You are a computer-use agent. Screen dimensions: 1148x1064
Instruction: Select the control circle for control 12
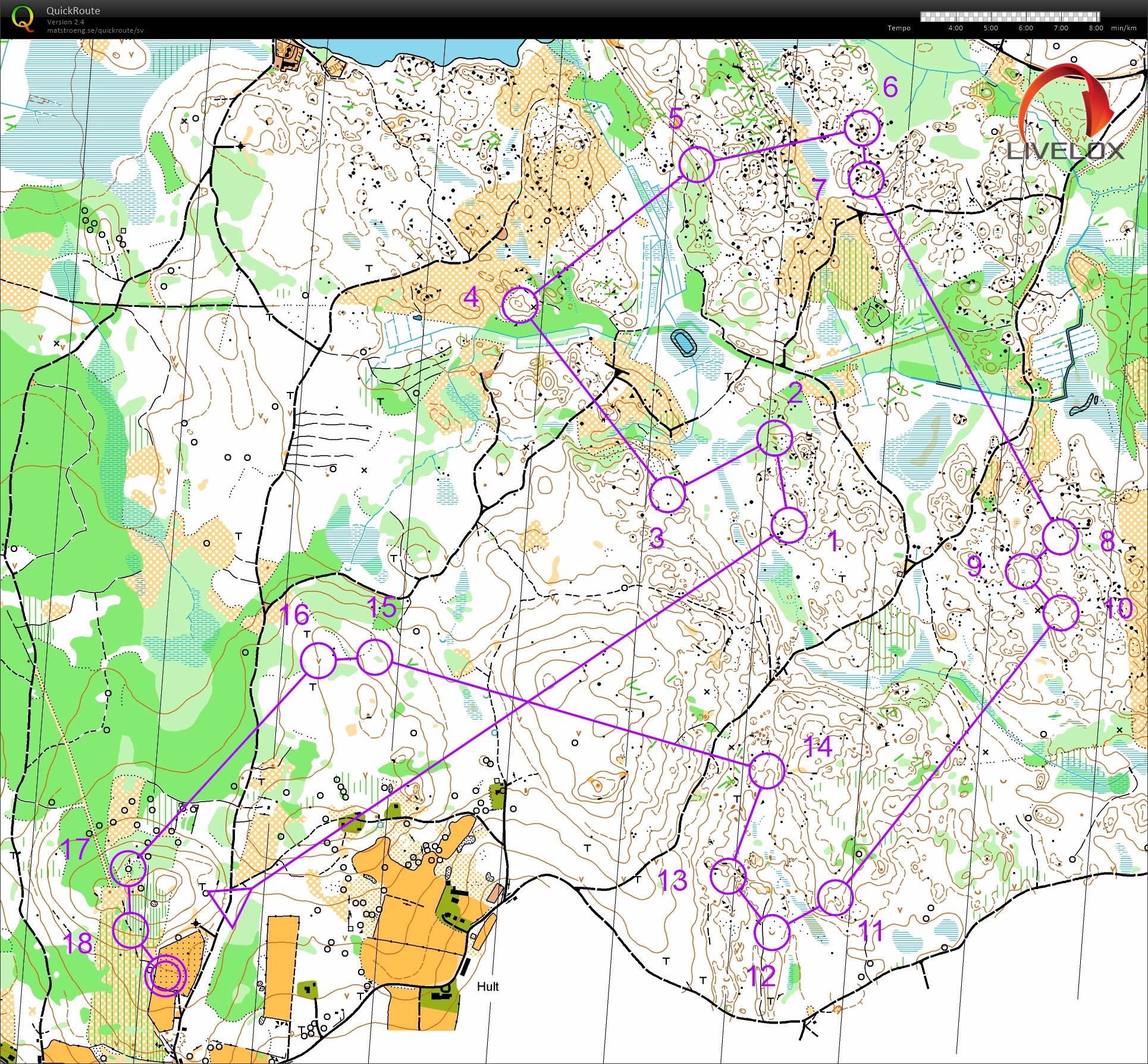pyautogui.click(x=772, y=932)
